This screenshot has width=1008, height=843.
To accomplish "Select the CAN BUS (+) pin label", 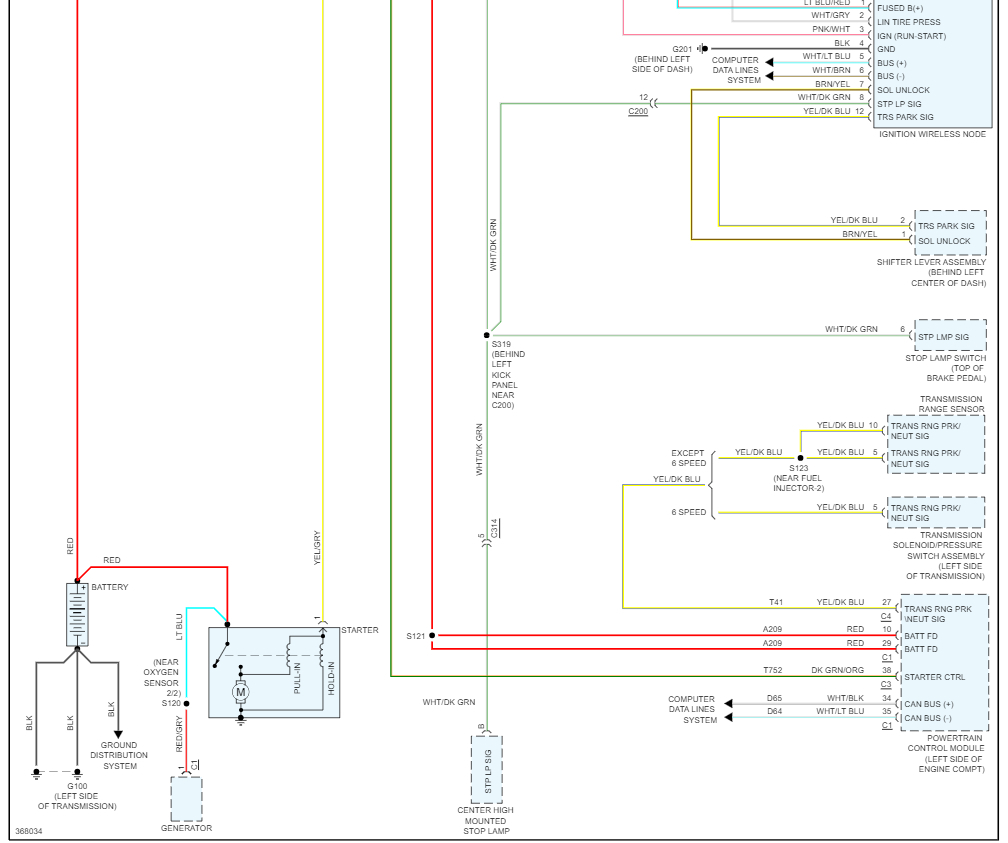I will pos(928,704).
